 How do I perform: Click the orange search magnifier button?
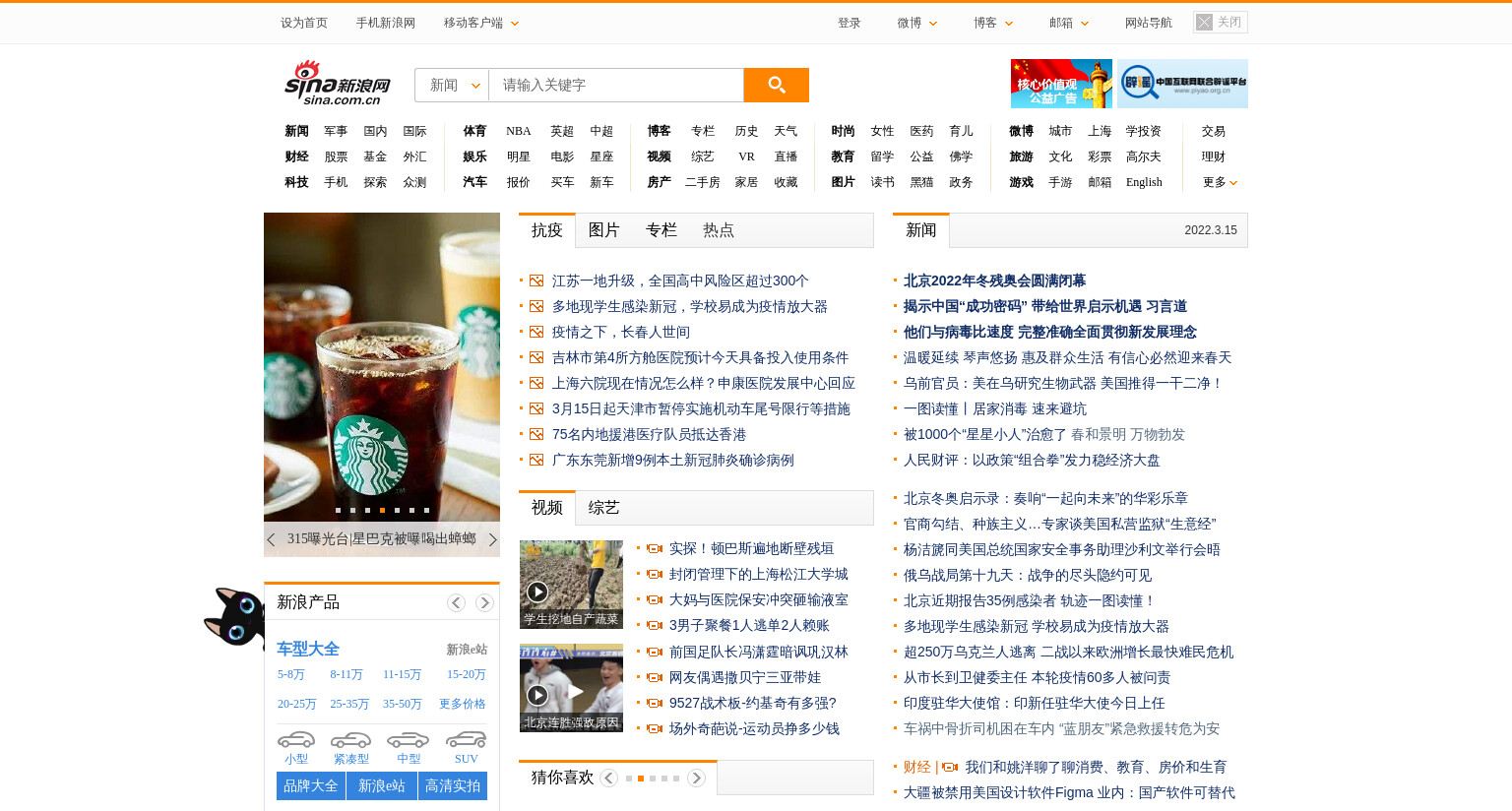tap(776, 85)
